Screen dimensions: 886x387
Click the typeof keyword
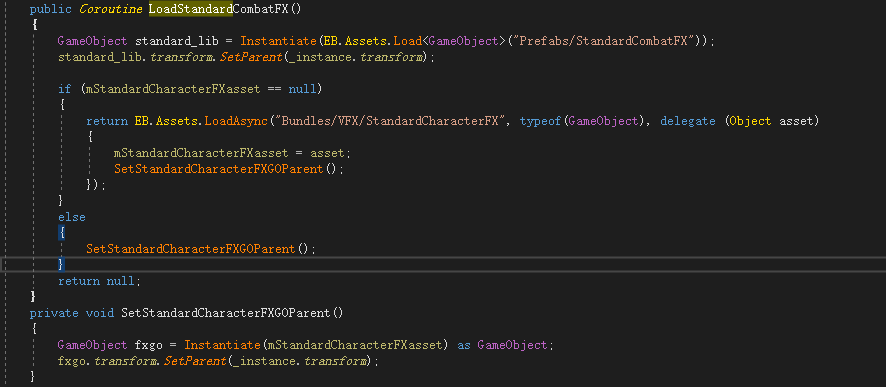[541, 121]
